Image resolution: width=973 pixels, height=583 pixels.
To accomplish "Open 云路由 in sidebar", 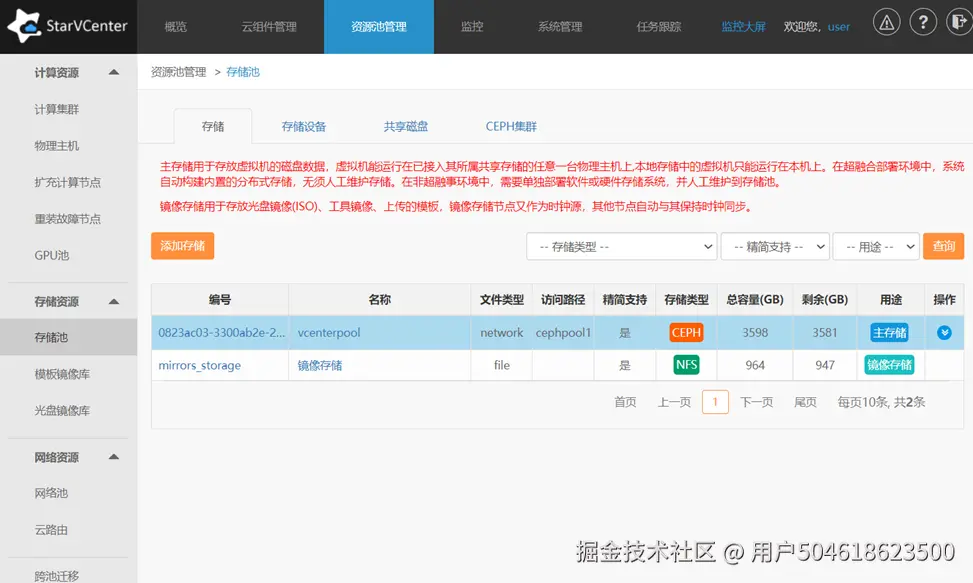I will [52, 530].
